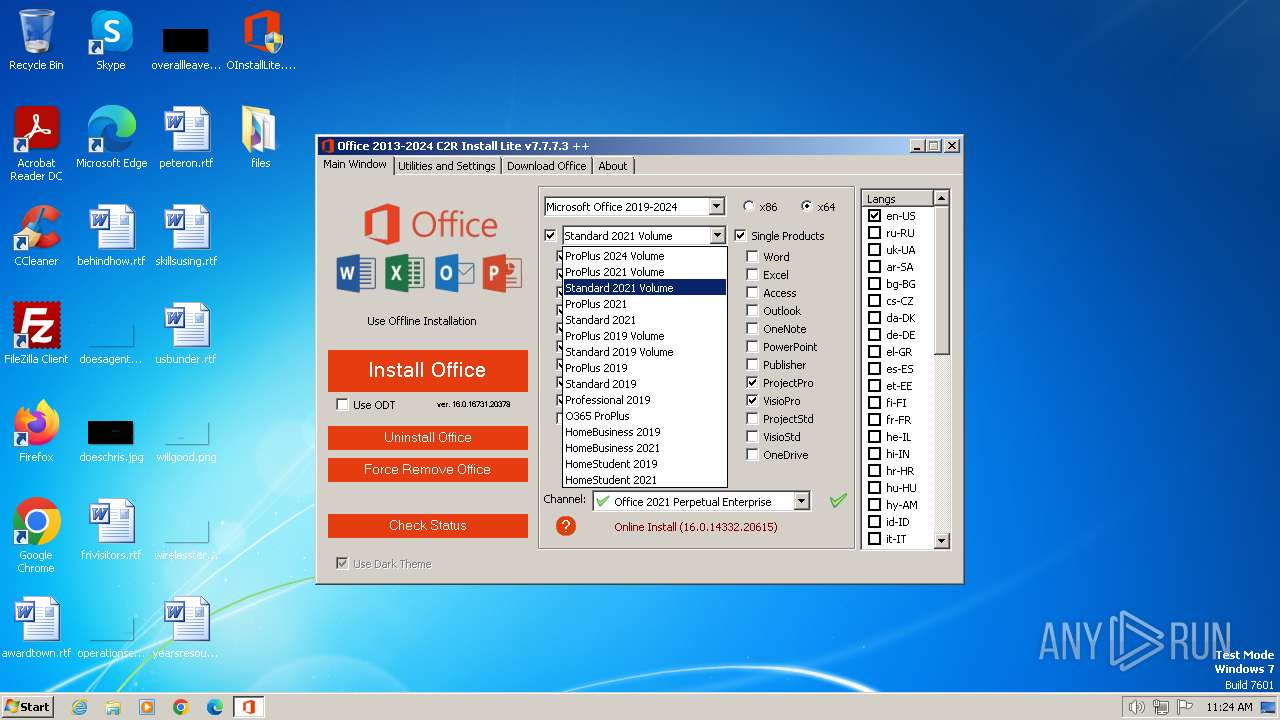Switch to the Utilities and Settings tab
Viewport: 1280px width, 720px height.
tap(446, 166)
